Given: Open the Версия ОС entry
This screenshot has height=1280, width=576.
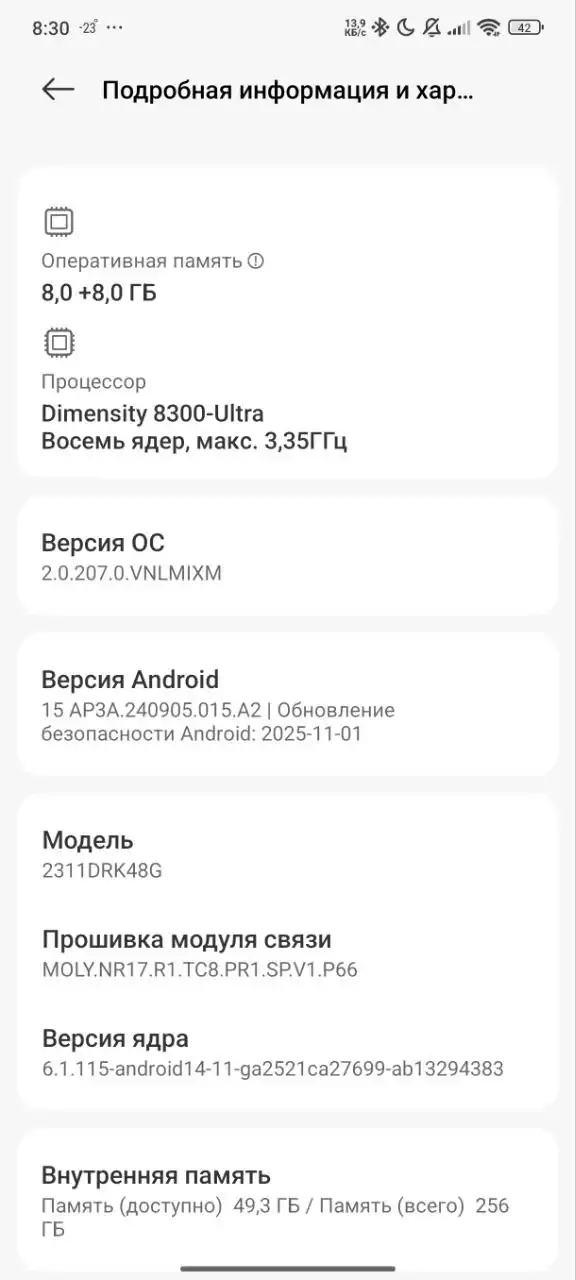Looking at the screenshot, I should pos(288,556).
